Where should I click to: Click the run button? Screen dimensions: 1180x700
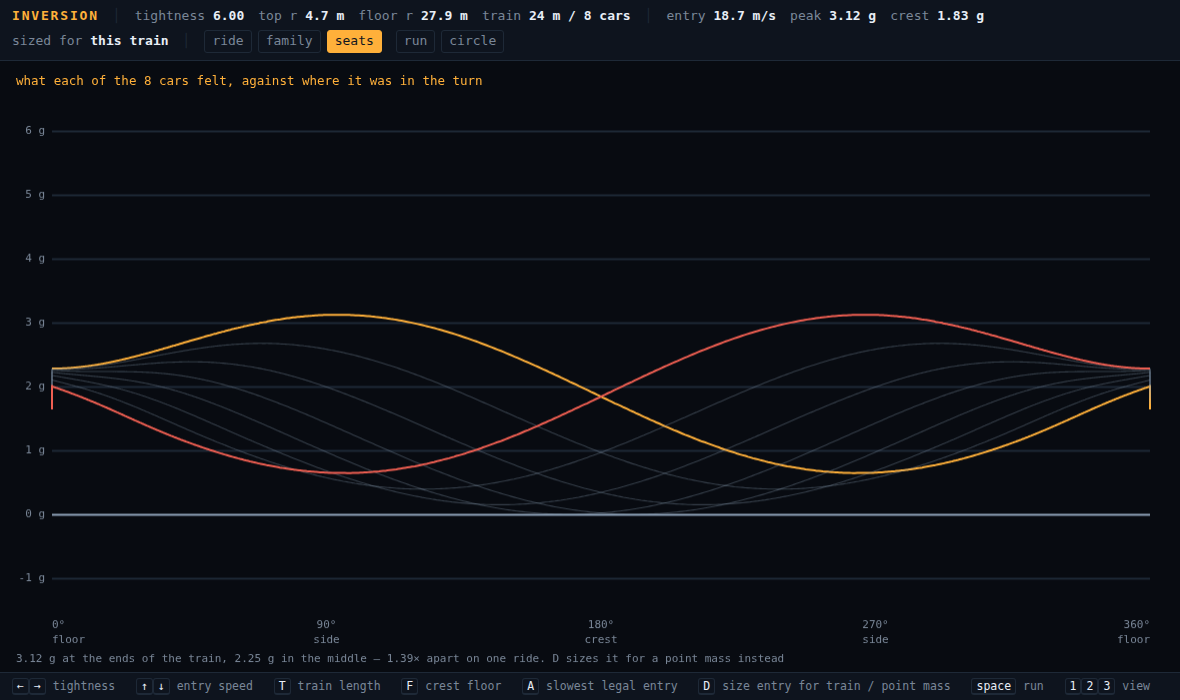[415, 41]
